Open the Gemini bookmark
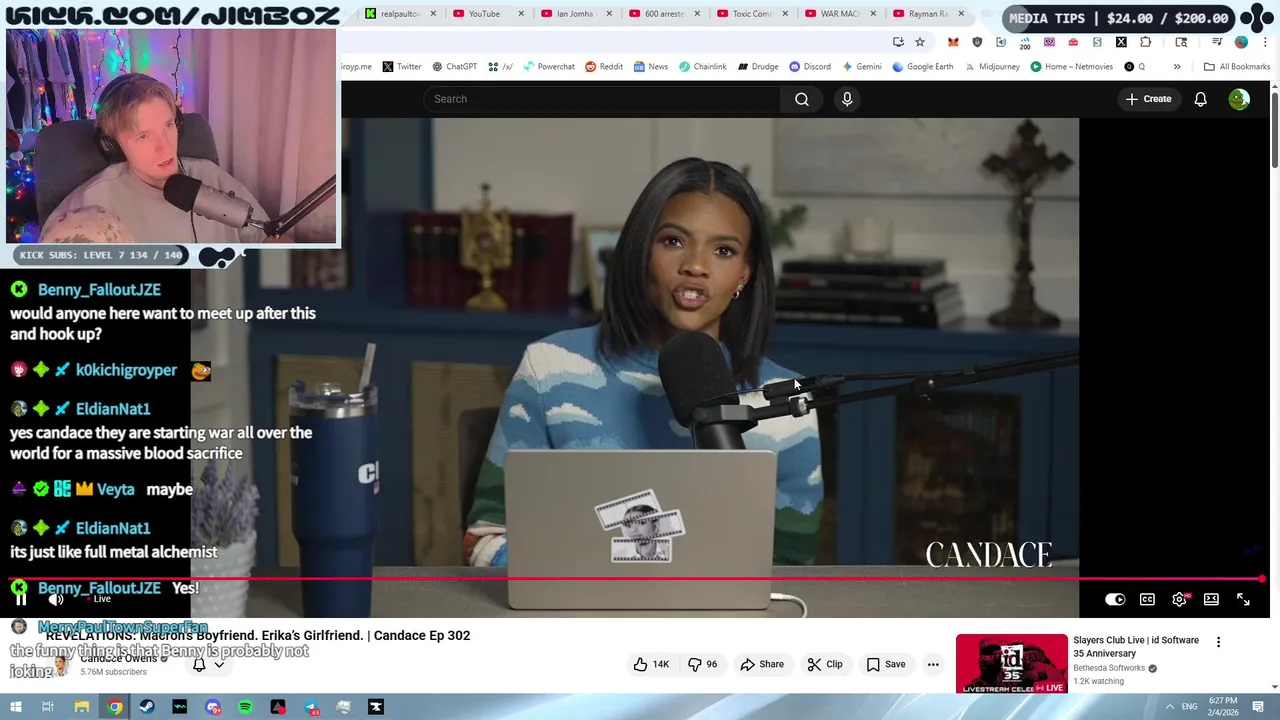The height and width of the screenshot is (720, 1280). pyautogui.click(x=862, y=67)
